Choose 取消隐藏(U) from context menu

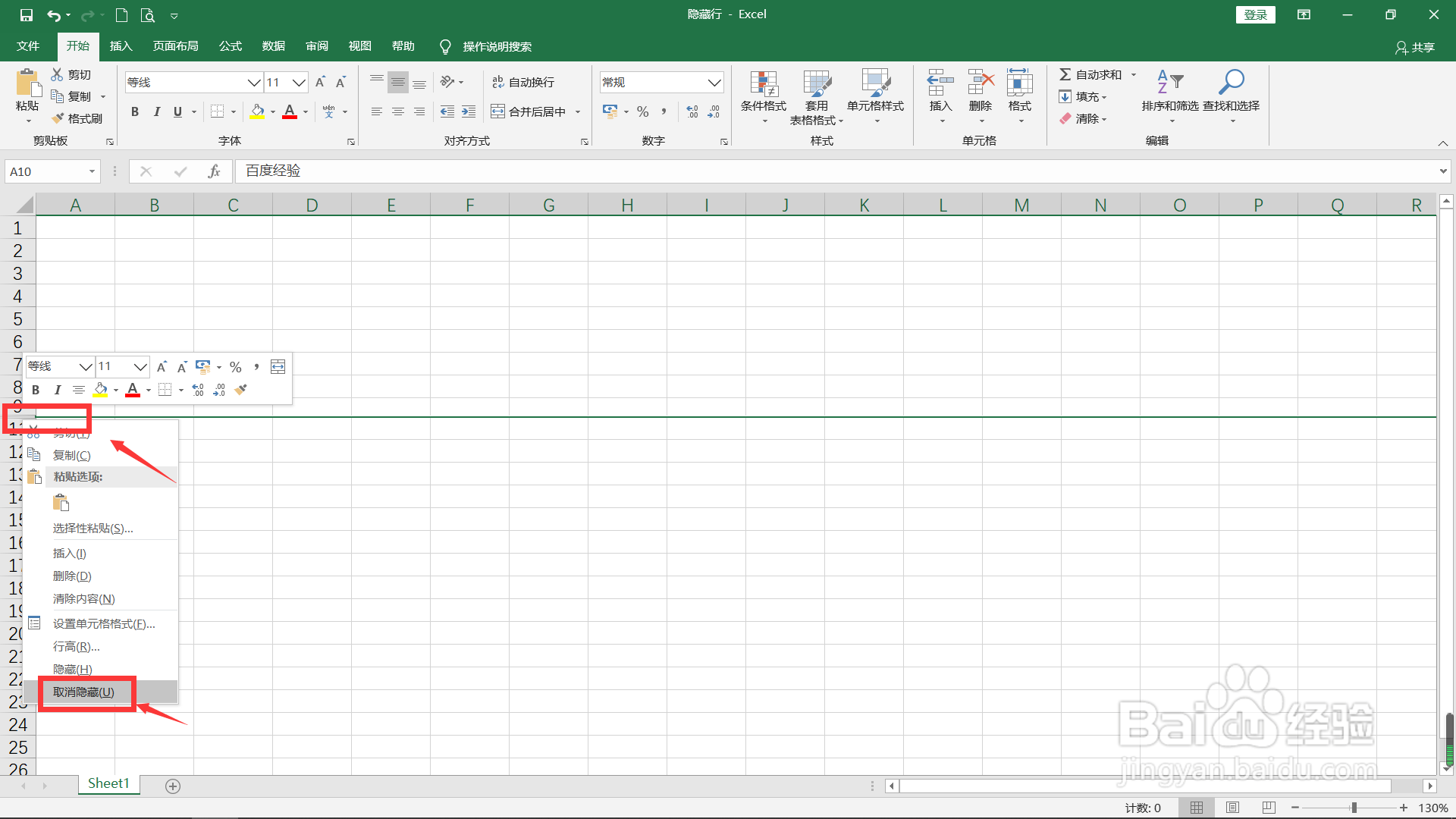(101, 692)
